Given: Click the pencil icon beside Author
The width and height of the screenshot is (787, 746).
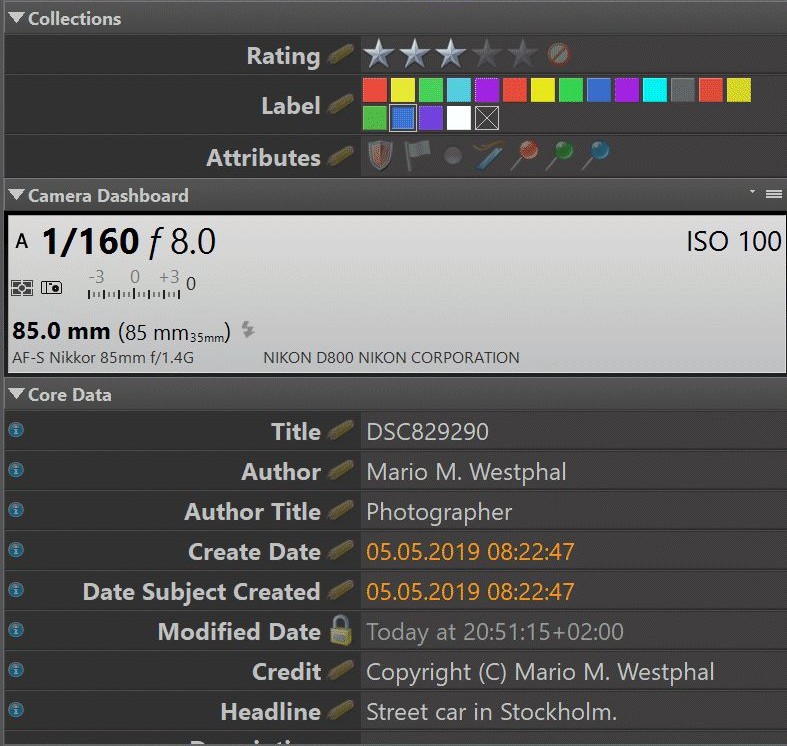Looking at the screenshot, I should tap(341, 470).
